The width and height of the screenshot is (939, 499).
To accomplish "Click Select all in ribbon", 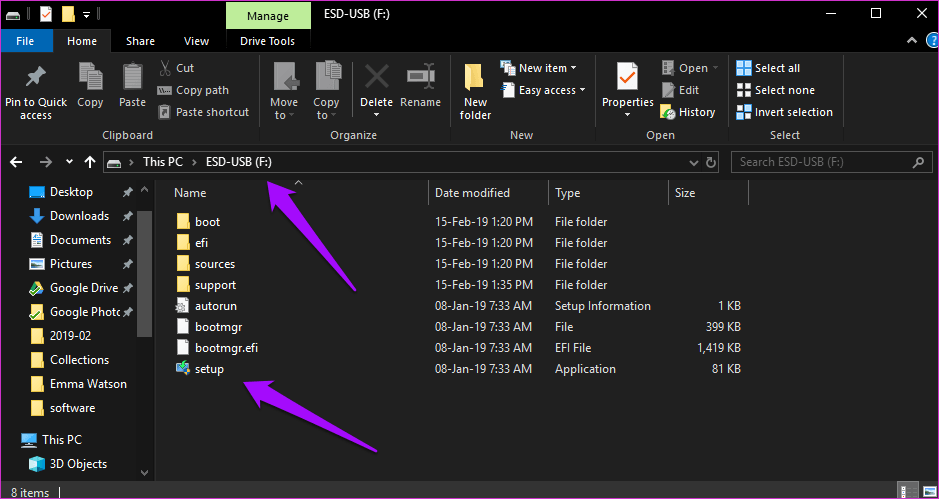I will click(x=768, y=68).
